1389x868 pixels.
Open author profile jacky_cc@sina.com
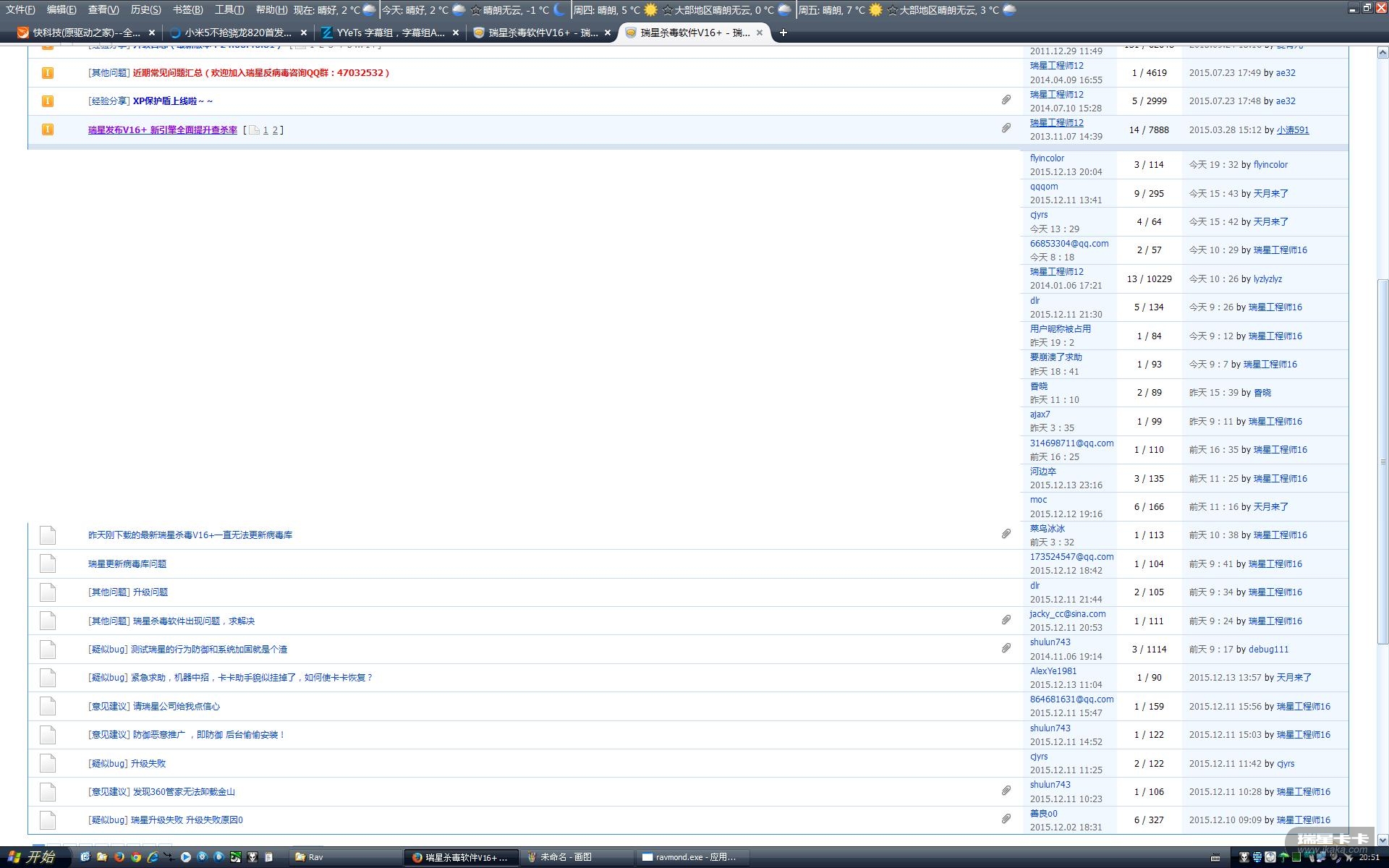(1067, 614)
